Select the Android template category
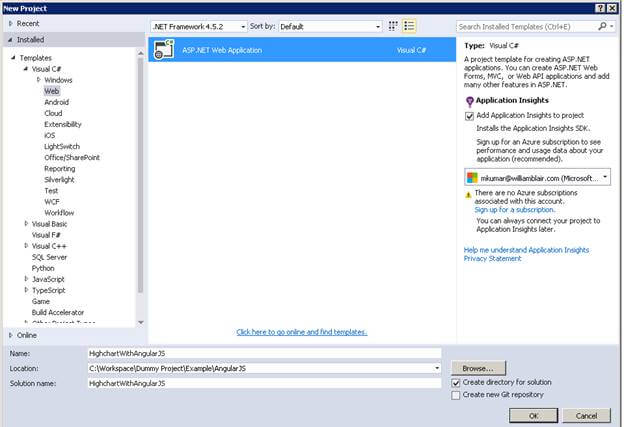 pos(57,102)
